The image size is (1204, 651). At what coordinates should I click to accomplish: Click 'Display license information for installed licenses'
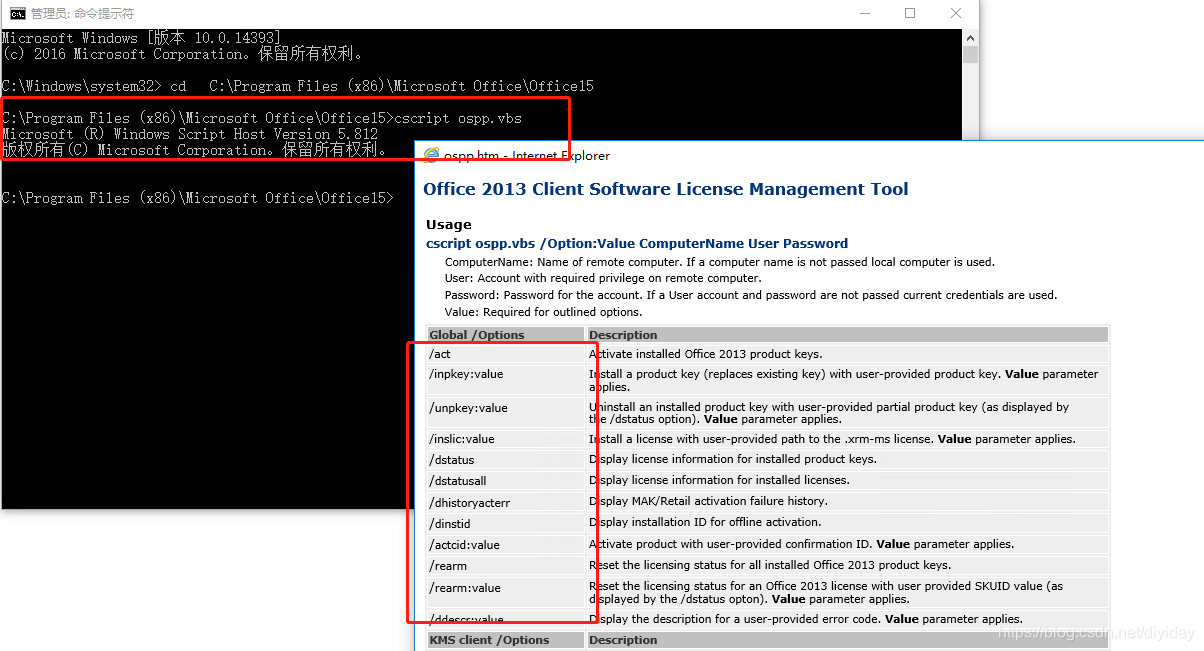tap(847, 481)
